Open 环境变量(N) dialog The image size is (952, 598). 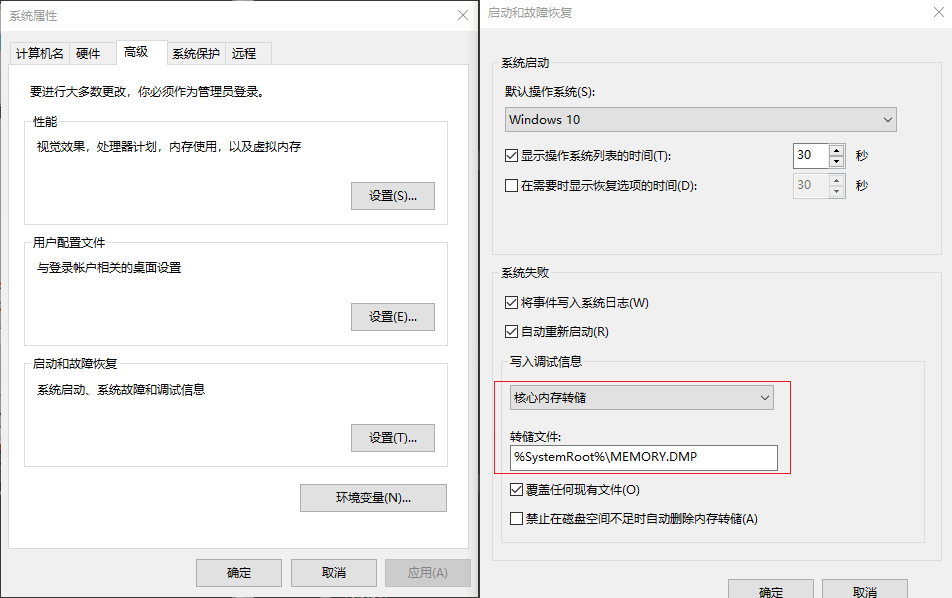(373, 498)
